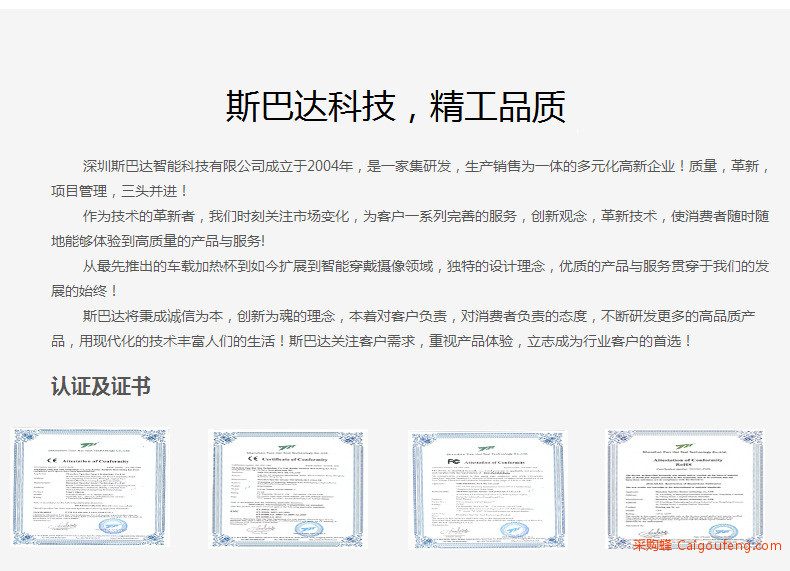Screen dimensions: 790x571
Task: Click the line 项目管理，三头并进！
Action: click(119, 191)
